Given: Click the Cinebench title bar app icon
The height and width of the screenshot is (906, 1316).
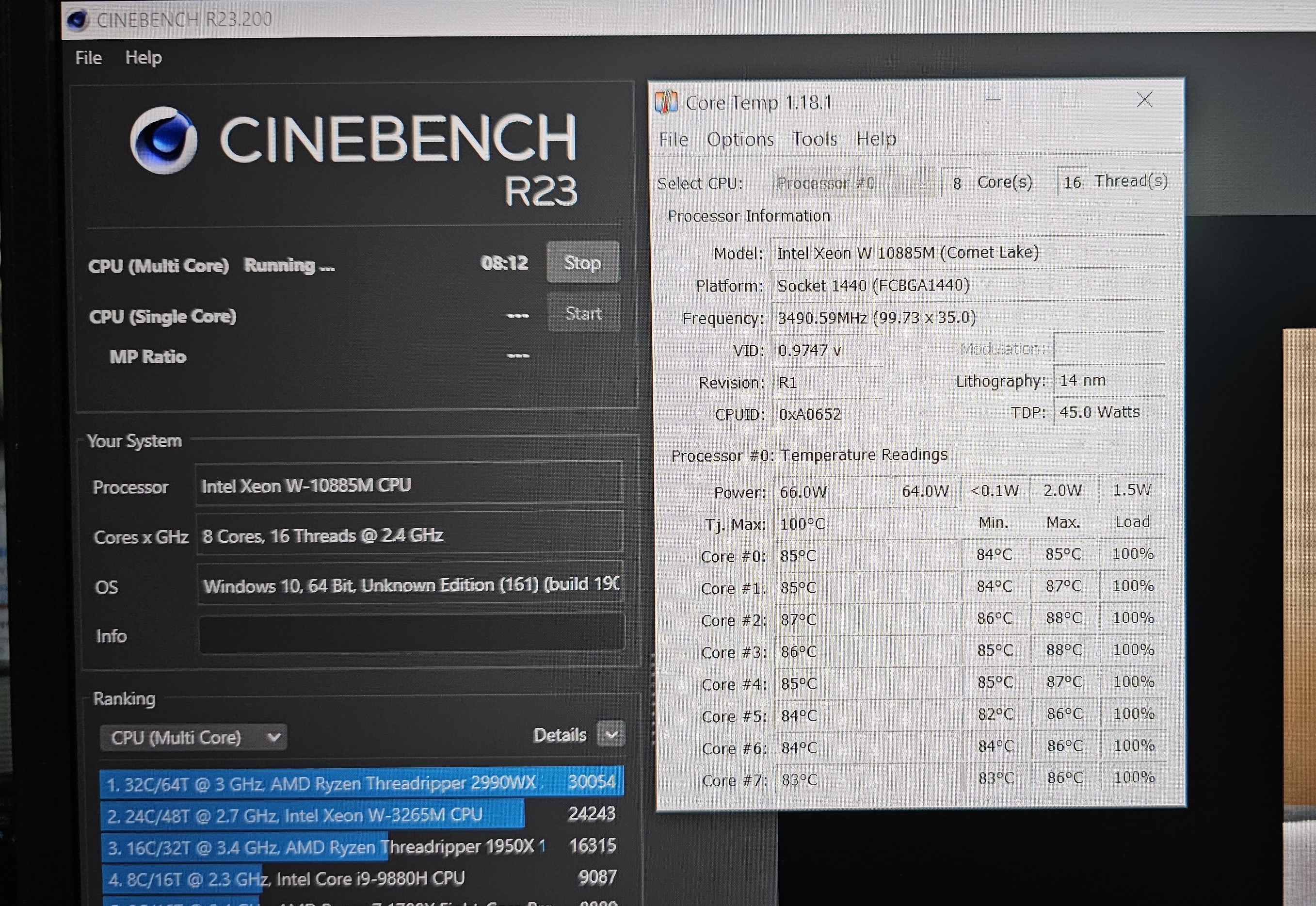Looking at the screenshot, I should (78, 20).
